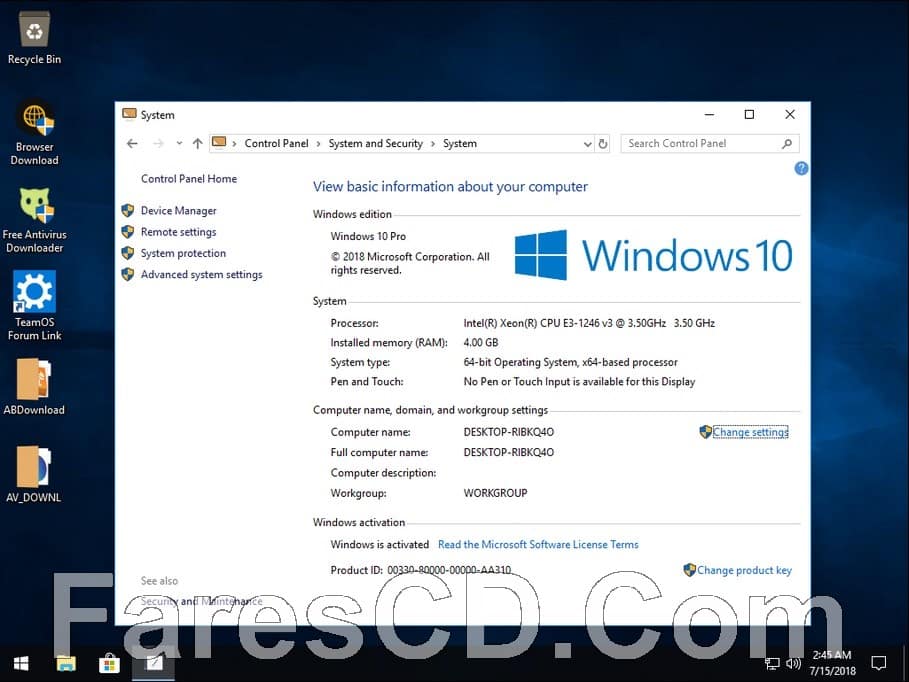Open the Microsoft Store taskbar icon
Viewport: 909px width, 682px height.
[x=109, y=663]
